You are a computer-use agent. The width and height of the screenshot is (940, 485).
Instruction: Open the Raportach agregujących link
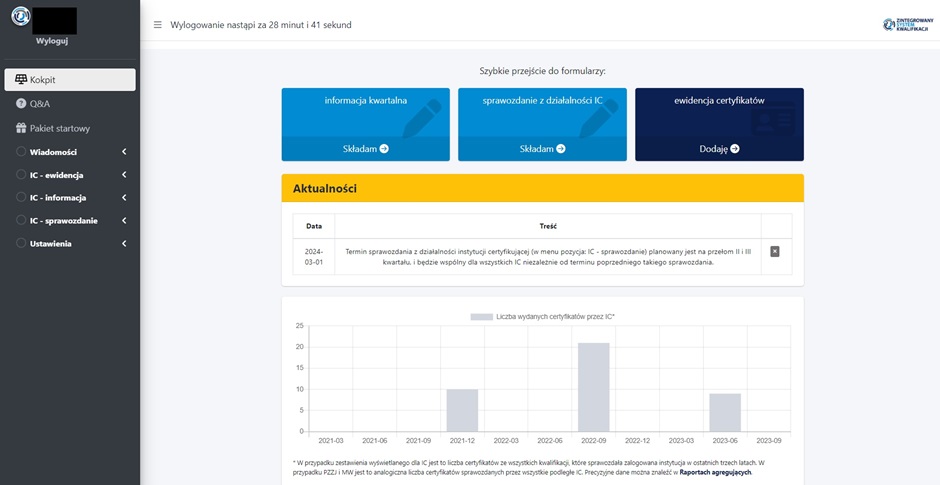(x=714, y=472)
